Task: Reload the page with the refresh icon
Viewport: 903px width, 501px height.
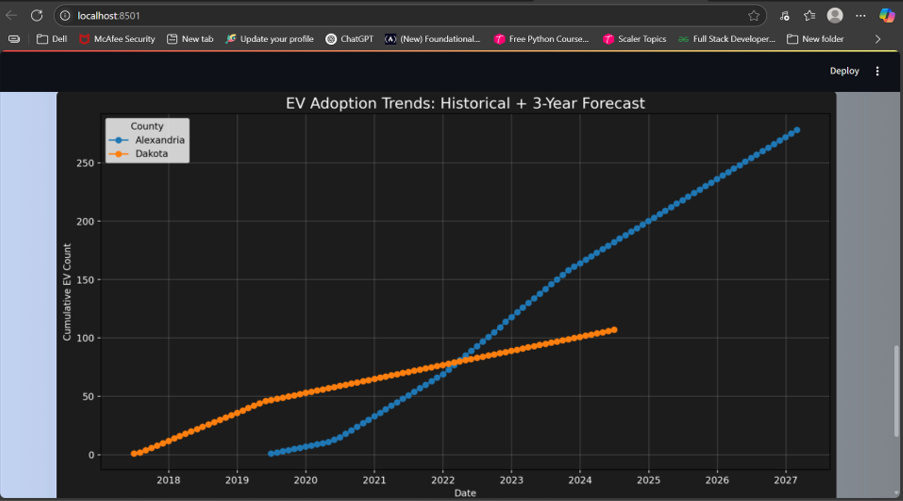Action: click(x=37, y=15)
